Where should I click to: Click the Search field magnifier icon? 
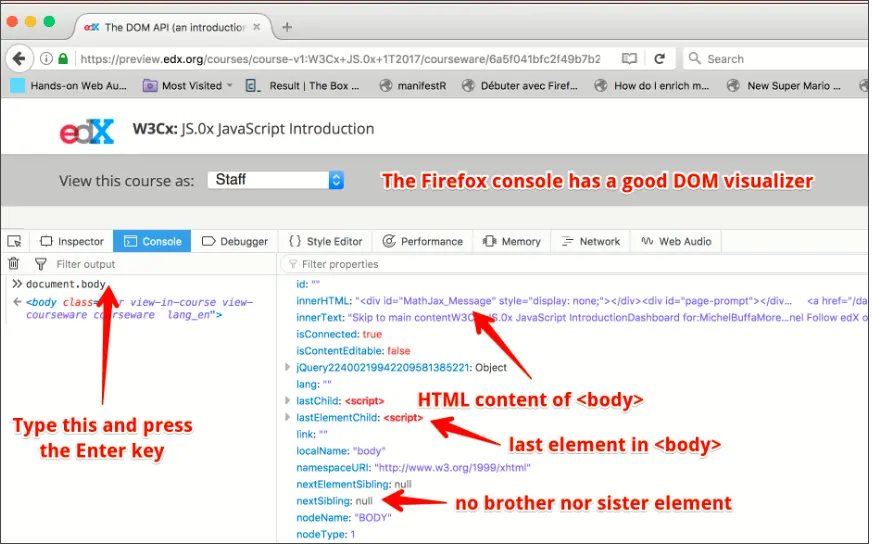tap(695, 58)
